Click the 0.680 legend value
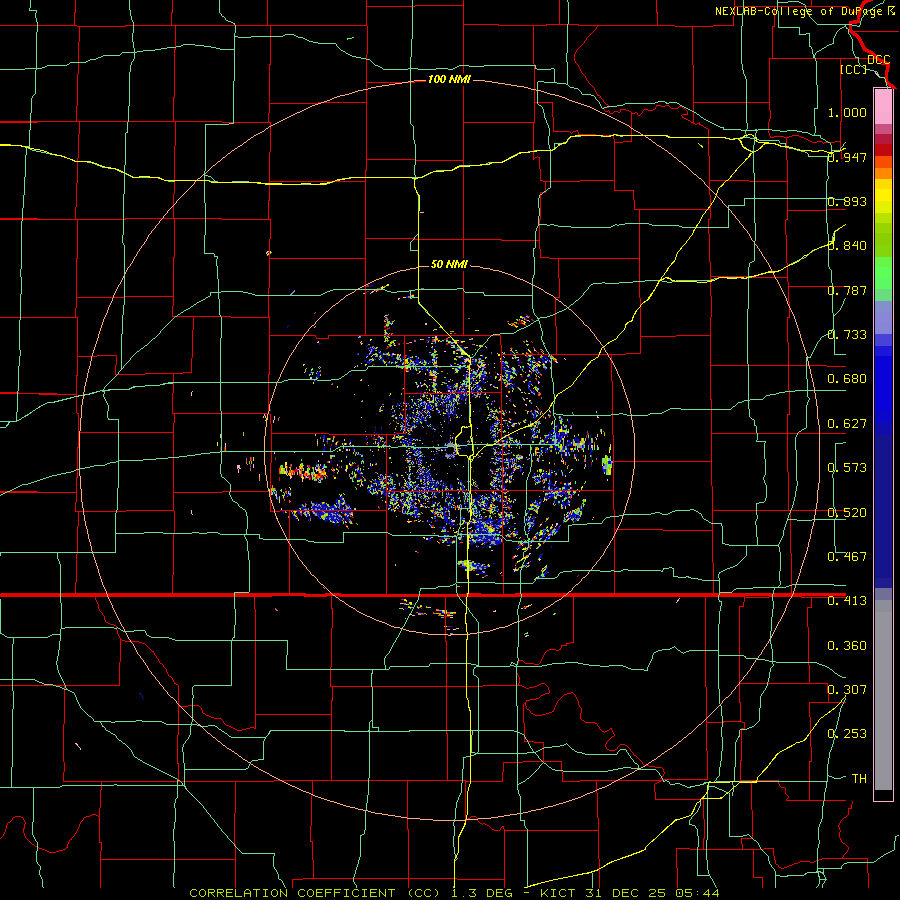Screen dimensions: 900x900 847,379
